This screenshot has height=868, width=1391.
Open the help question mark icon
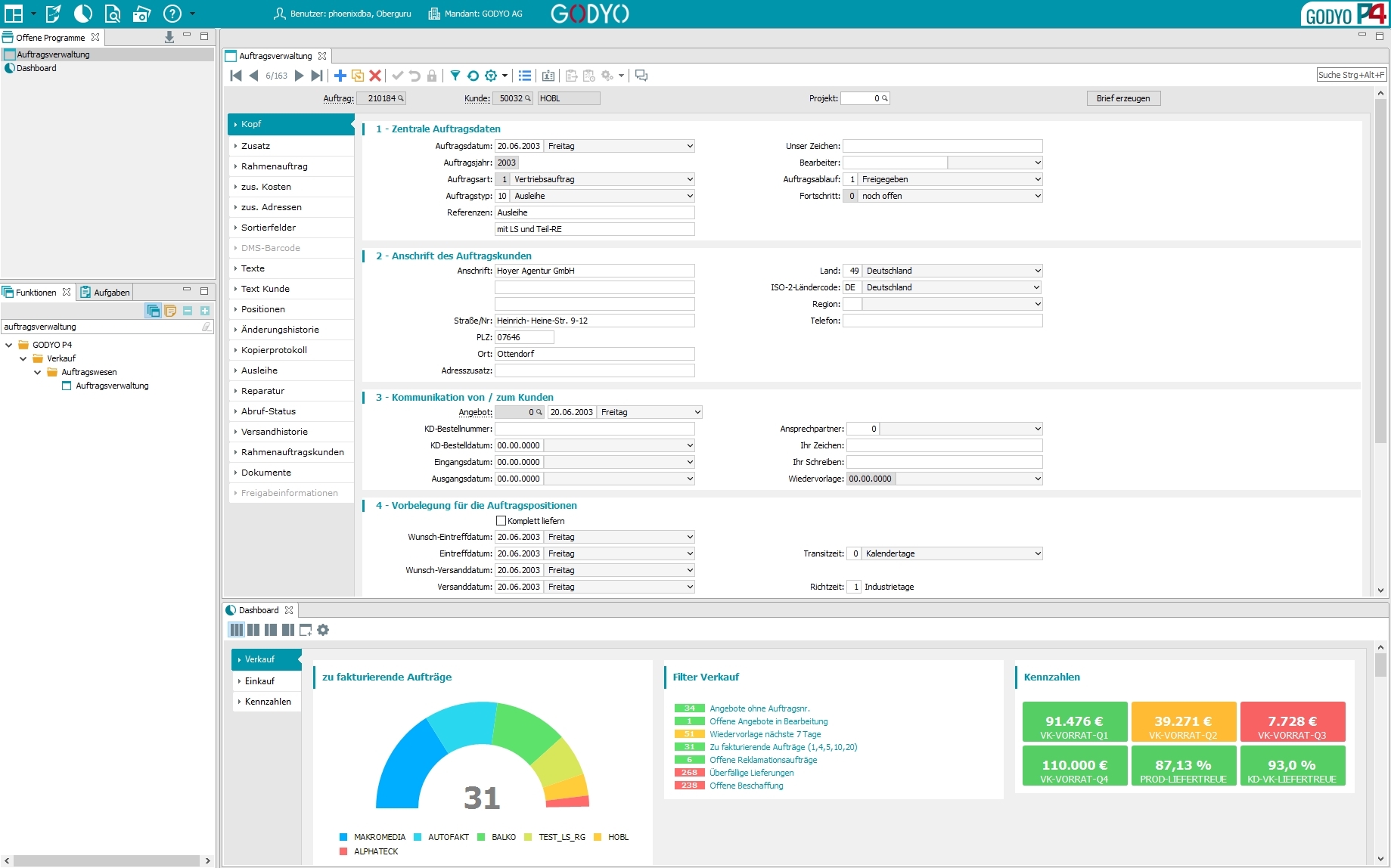pos(172,14)
